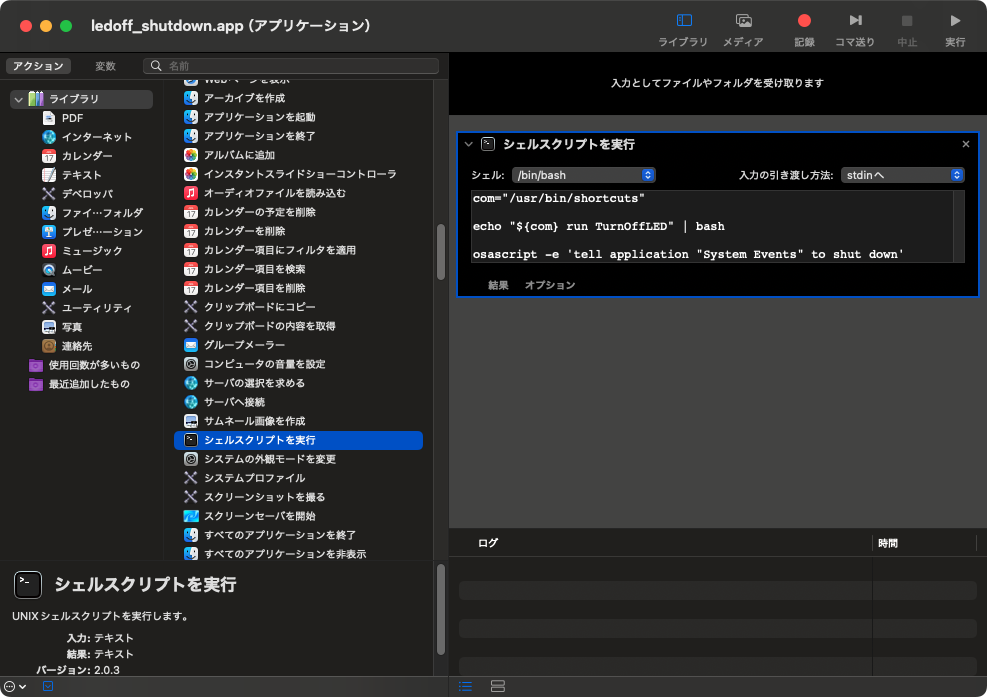Close the shell script action with X
This screenshot has height=697, width=987.
pos(965,144)
